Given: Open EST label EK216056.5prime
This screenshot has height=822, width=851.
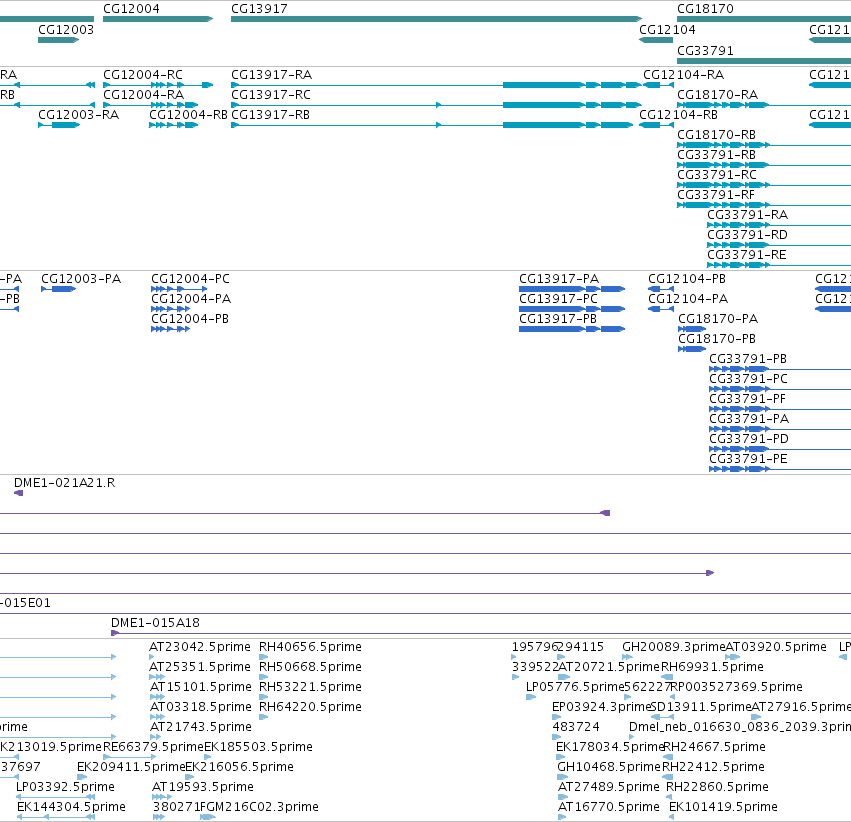Looking at the screenshot, I should pyautogui.click(x=239, y=768).
